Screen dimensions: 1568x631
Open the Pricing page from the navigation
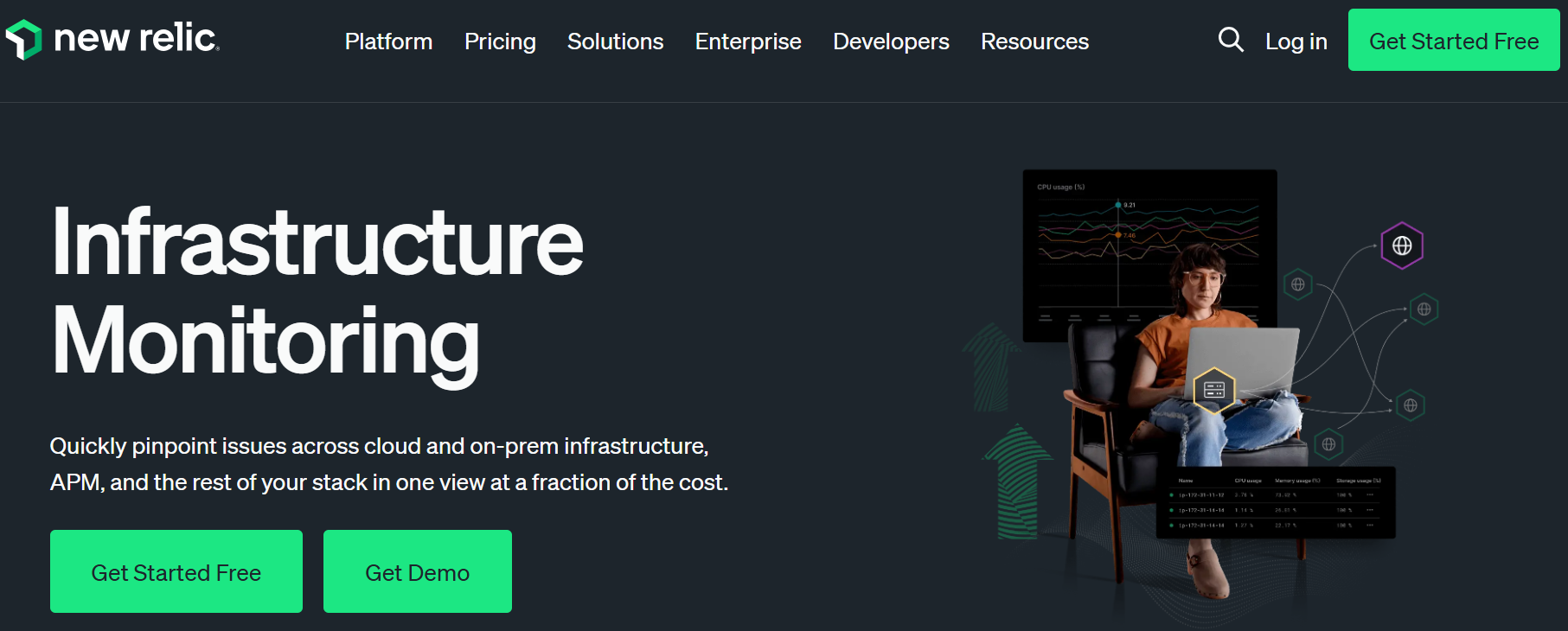pyautogui.click(x=500, y=41)
